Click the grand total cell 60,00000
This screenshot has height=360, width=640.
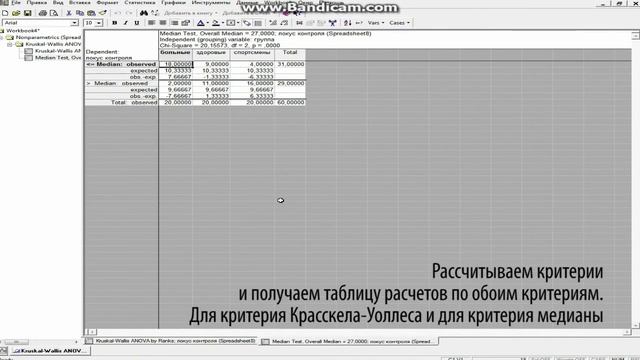point(290,102)
